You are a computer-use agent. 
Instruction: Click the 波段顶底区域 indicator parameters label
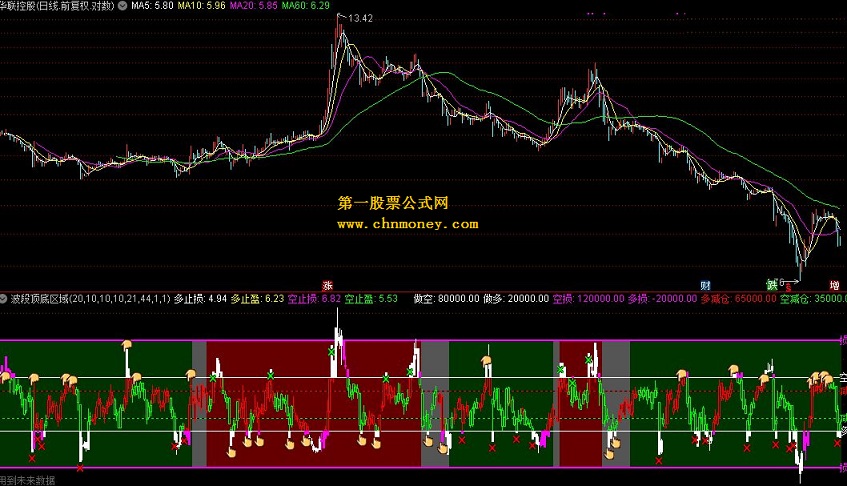click(x=90, y=299)
